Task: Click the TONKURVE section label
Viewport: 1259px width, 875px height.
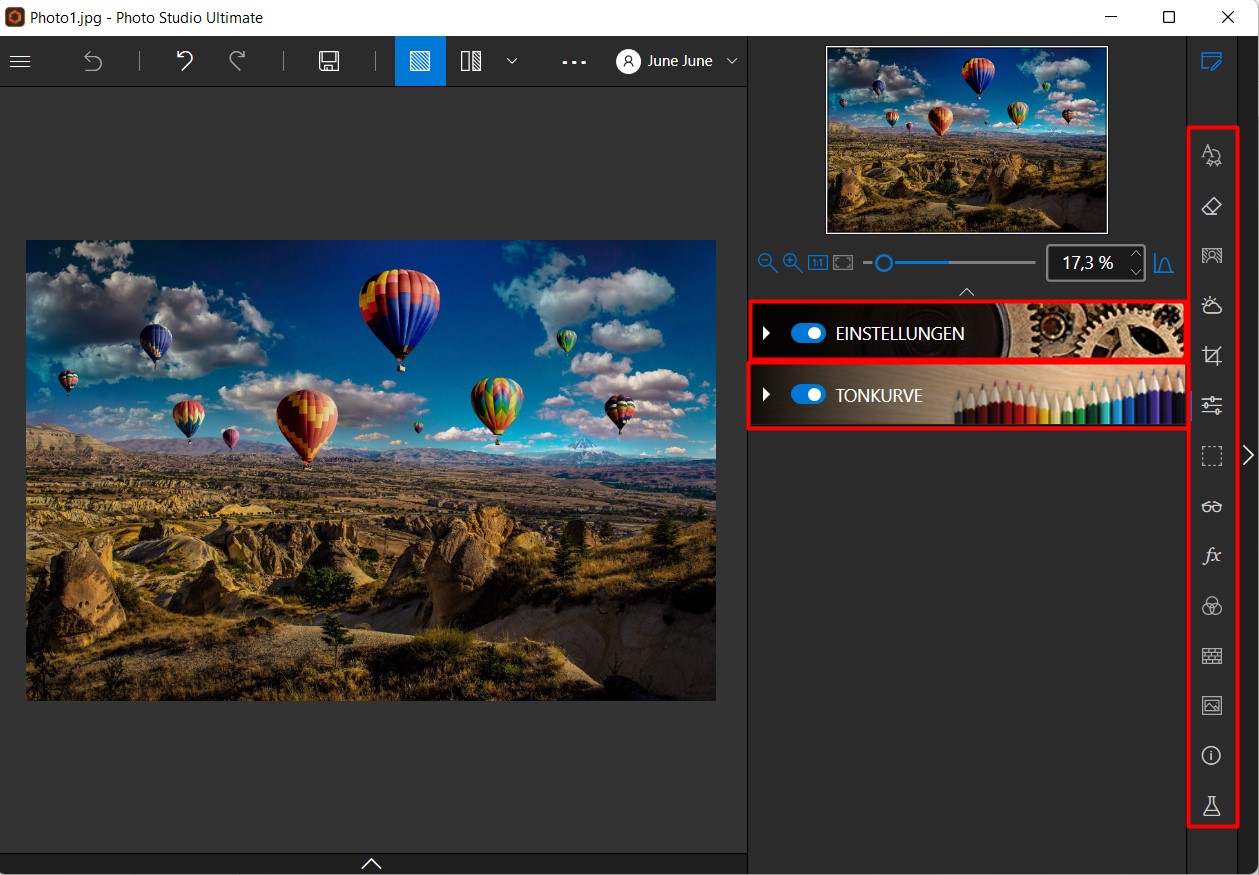Action: tap(879, 396)
